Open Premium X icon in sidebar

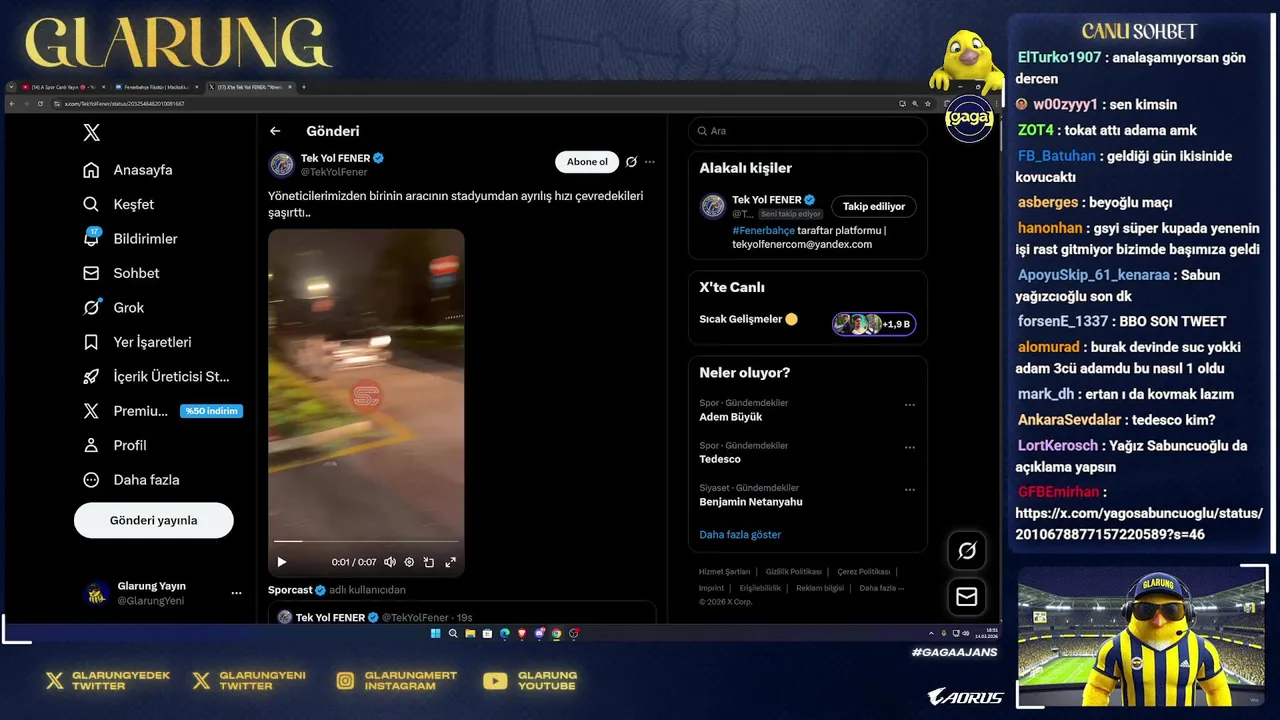point(91,411)
